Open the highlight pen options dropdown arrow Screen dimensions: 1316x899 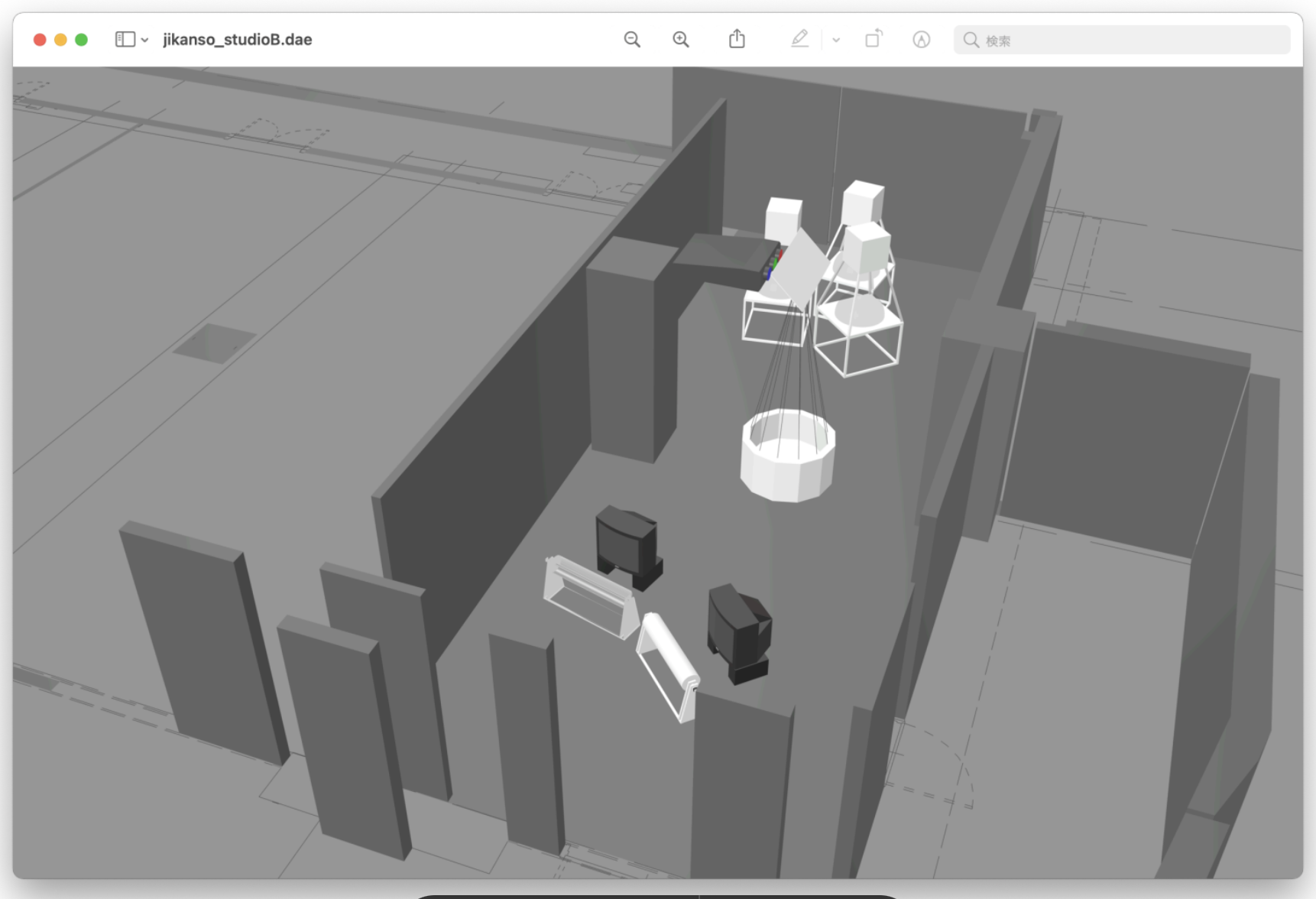836,41
